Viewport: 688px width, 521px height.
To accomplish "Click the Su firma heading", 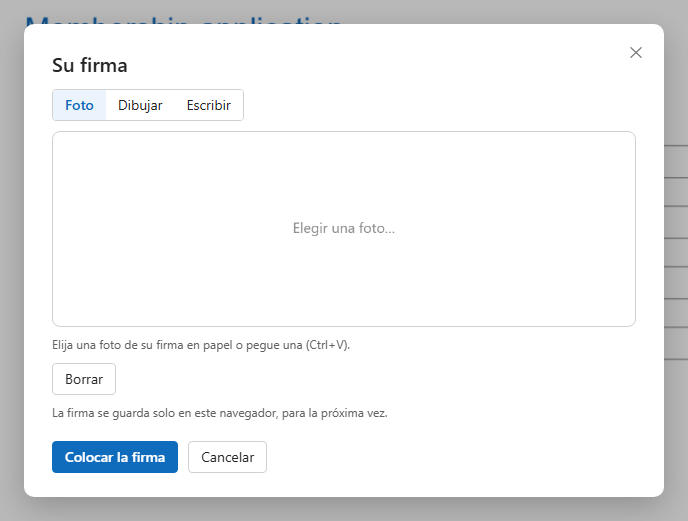I will [90, 65].
